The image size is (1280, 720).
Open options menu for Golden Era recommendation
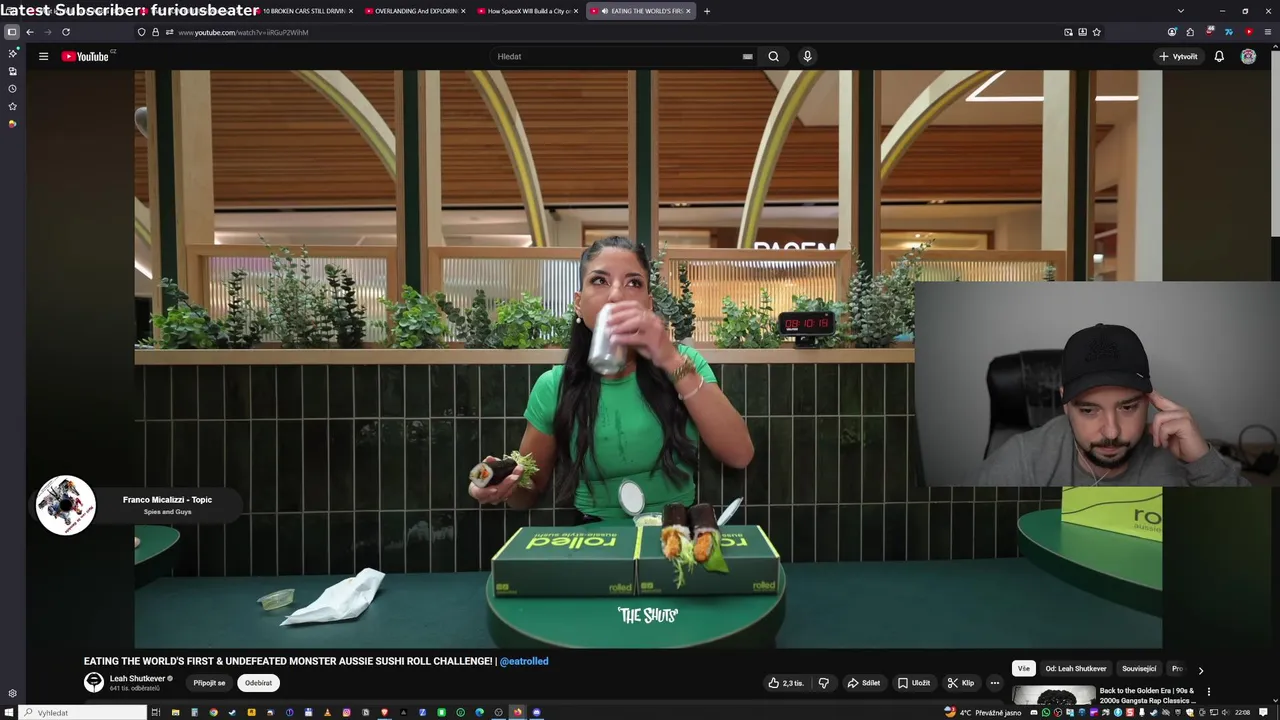1208,691
